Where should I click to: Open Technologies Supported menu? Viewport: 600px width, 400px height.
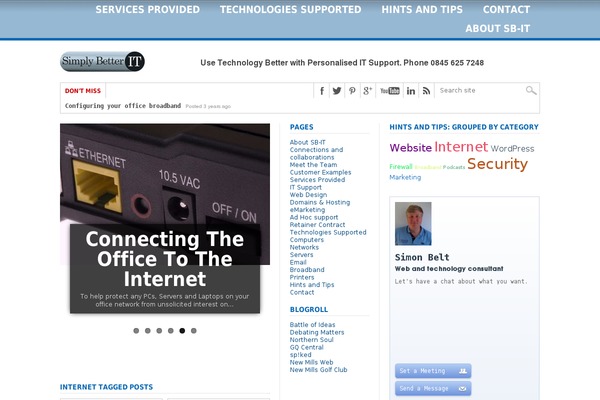coord(290,10)
